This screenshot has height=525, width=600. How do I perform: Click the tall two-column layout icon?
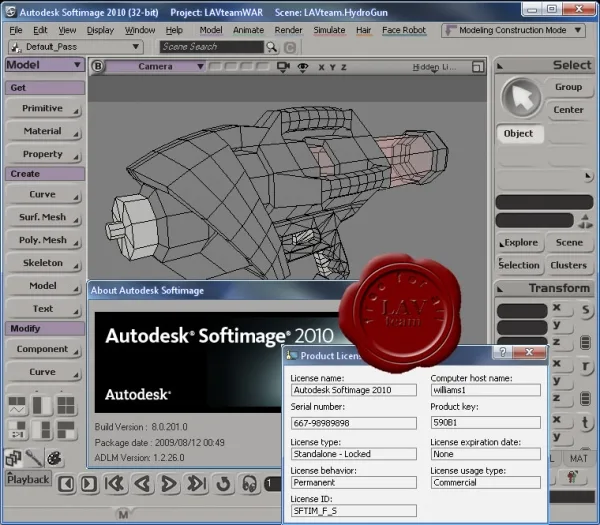pyautogui.click(x=42, y=406)
